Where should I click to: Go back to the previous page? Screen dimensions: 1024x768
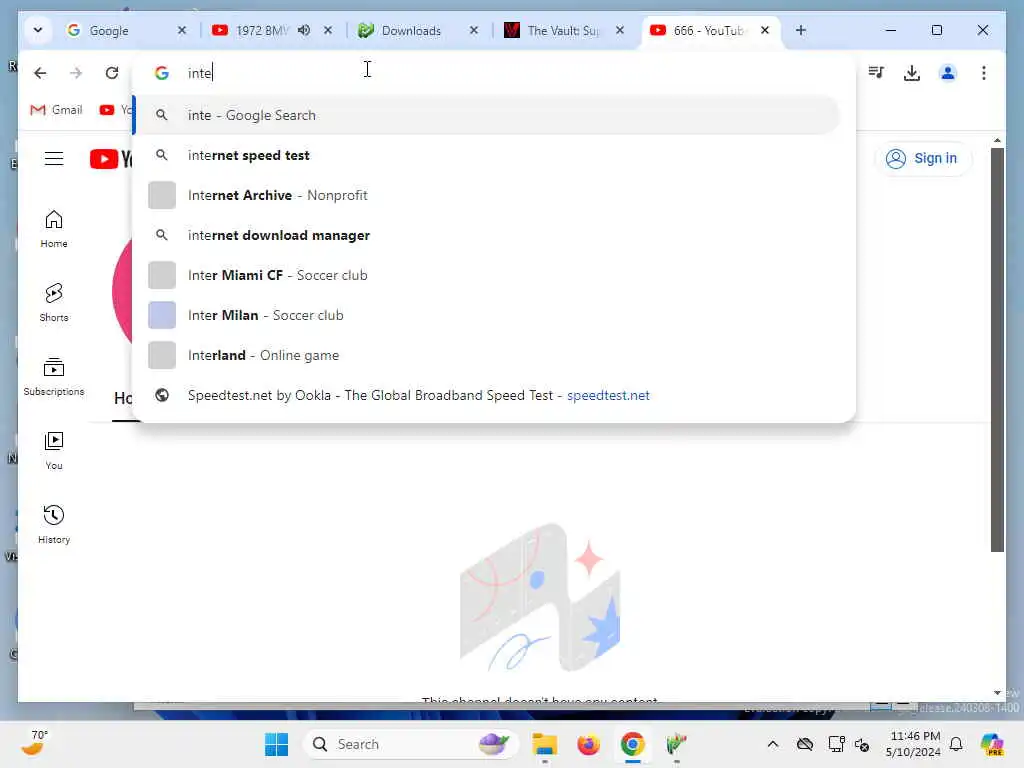click(40, 72)
